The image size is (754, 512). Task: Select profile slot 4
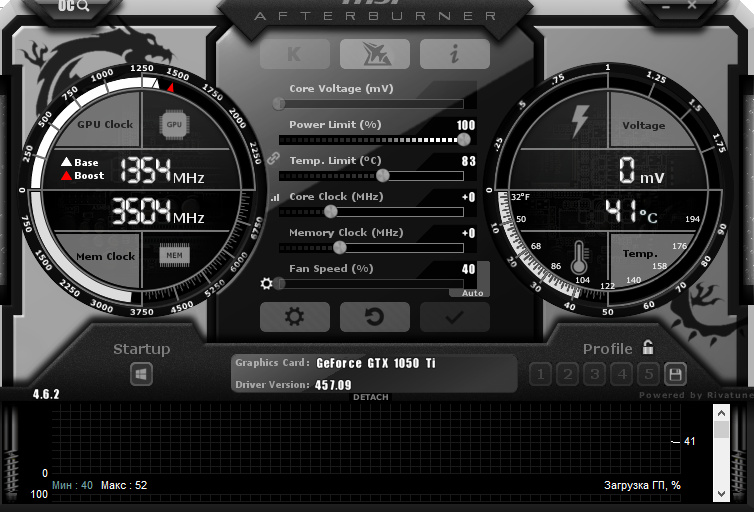click(622, 374)
